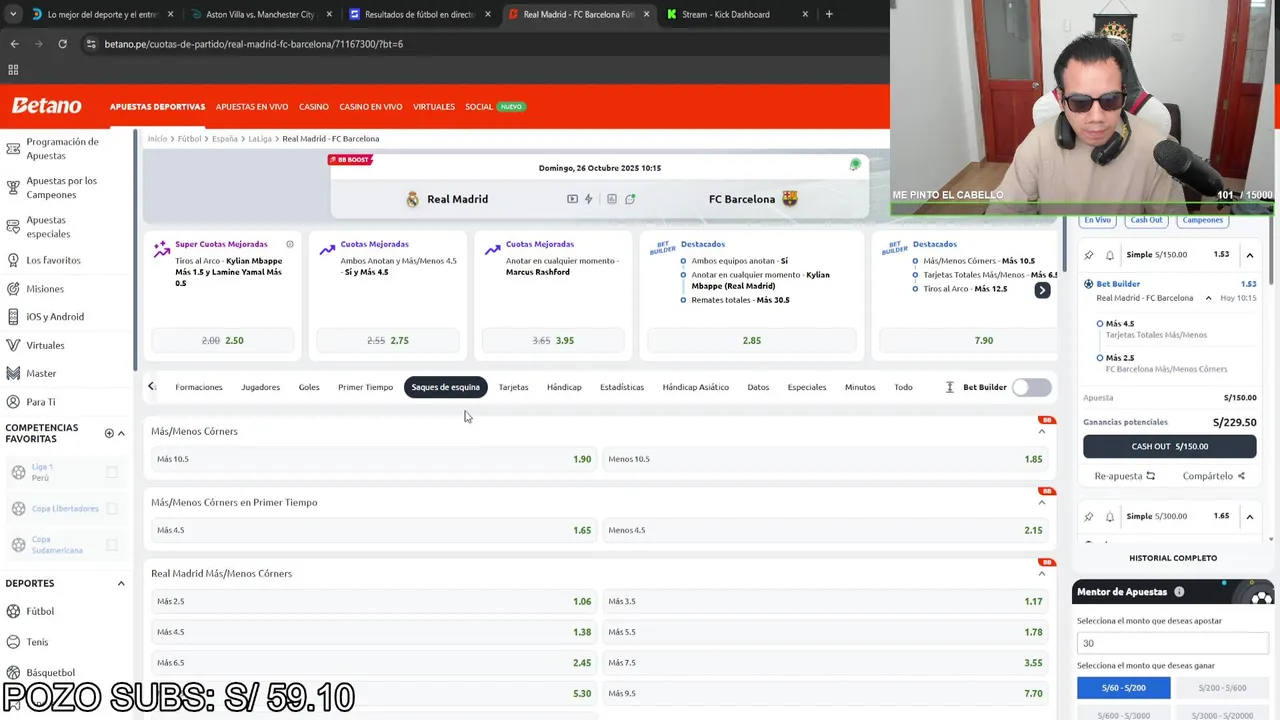The width and height of the screenshot is (1280, 720).
Task: Switch to the Primer Tiempo tab
Action: point(365,387)
